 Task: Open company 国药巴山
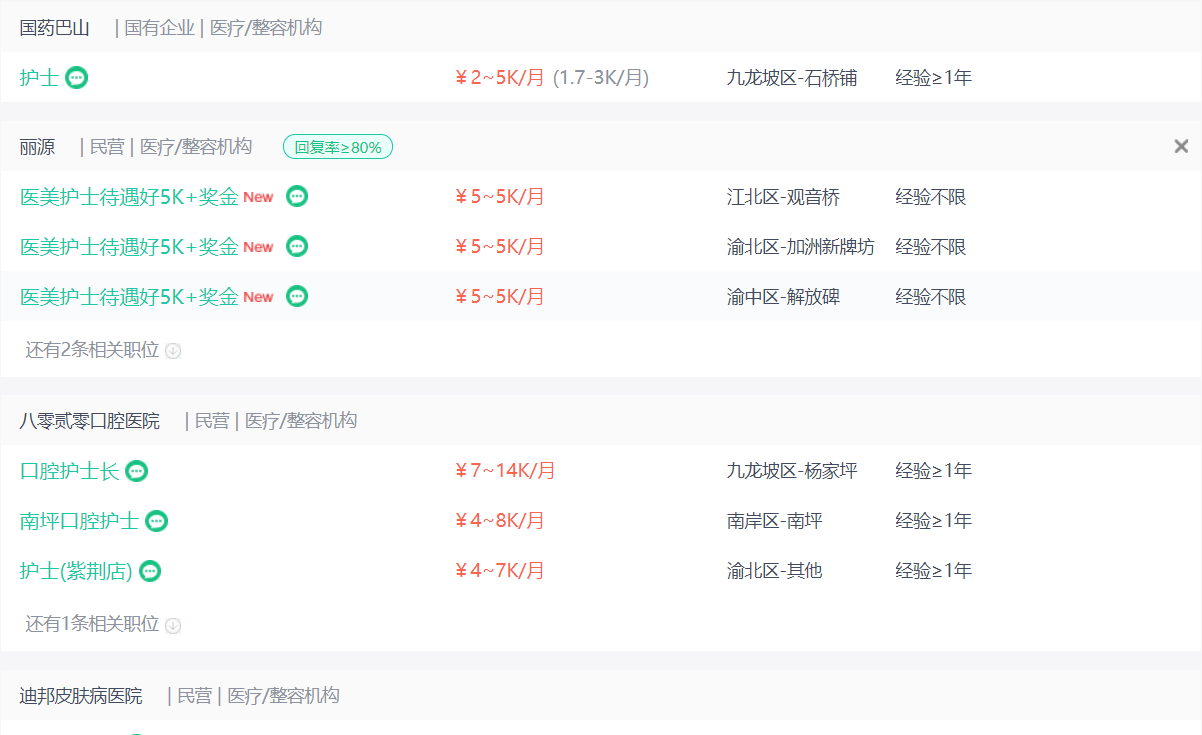tap(55, 28)
